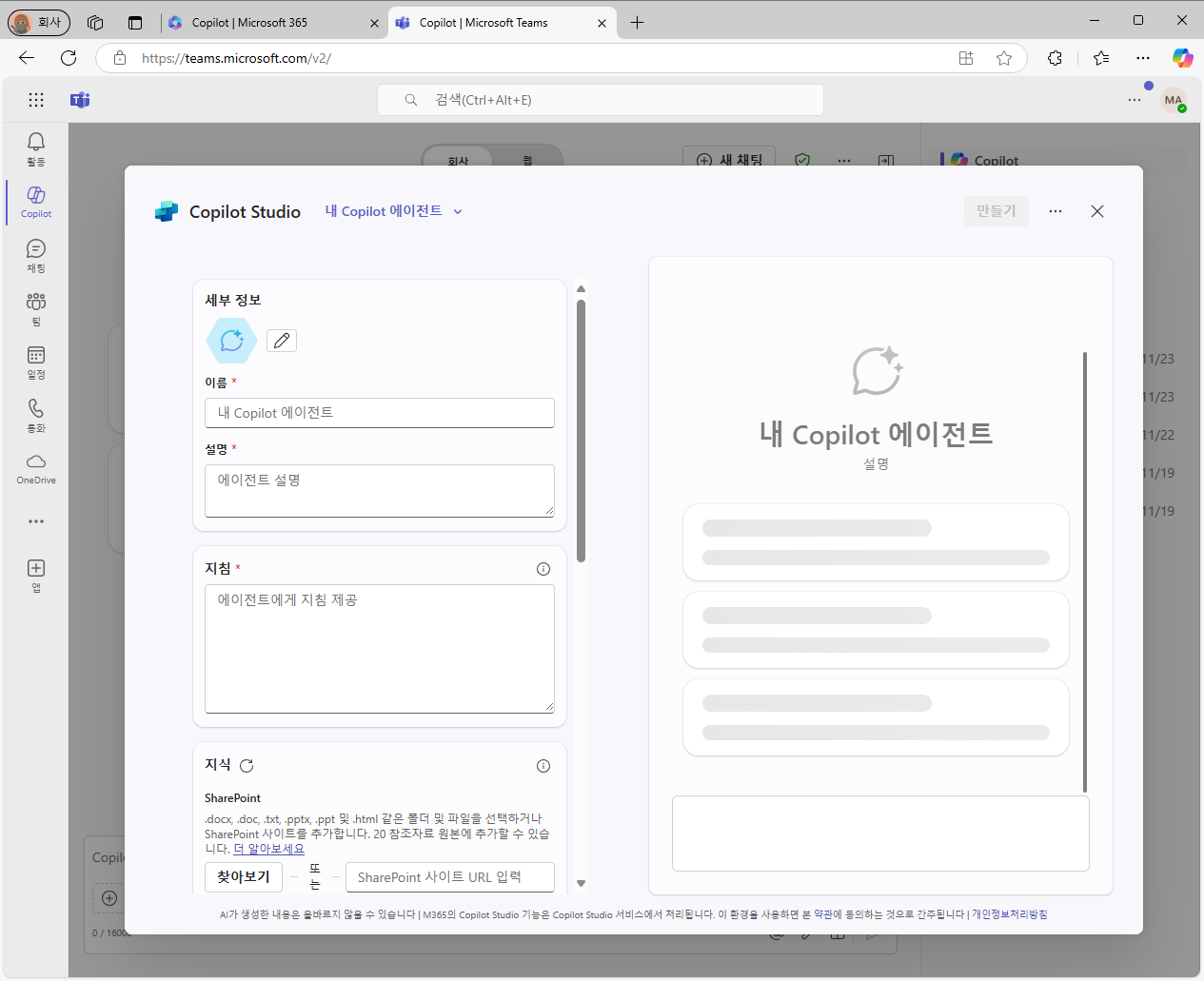Click the form panel scrollbar thumb

(x=581, y=430)
